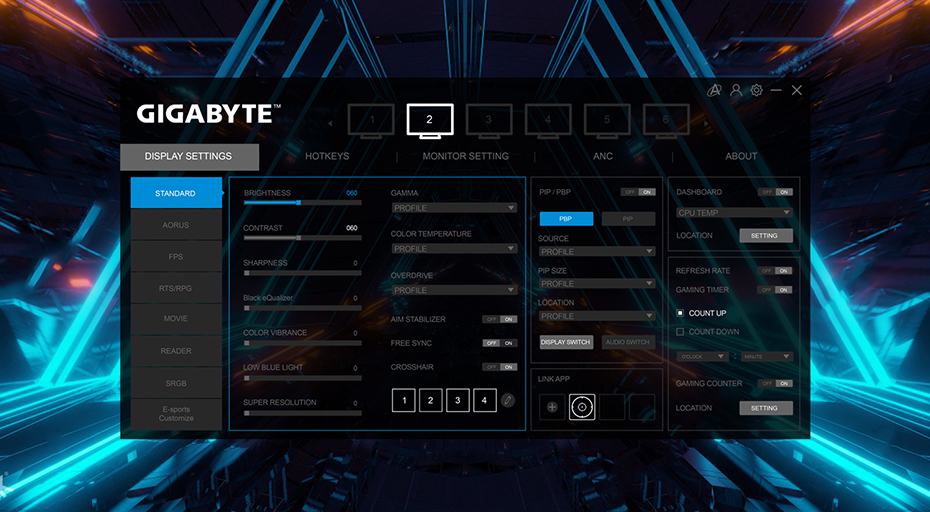Check the Count Down checkbox
930x512 pixels.
[x=681, y=332]
